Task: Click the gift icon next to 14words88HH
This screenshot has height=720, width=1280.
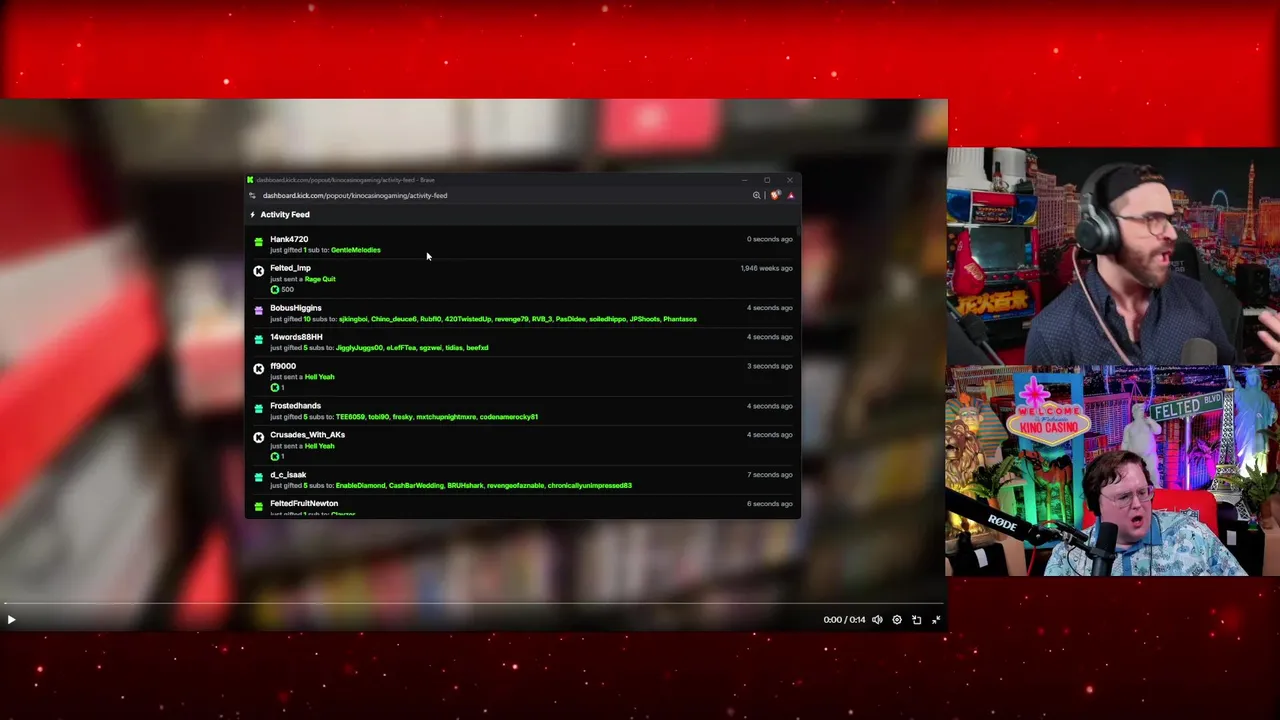Action: [x=259, y=340]
